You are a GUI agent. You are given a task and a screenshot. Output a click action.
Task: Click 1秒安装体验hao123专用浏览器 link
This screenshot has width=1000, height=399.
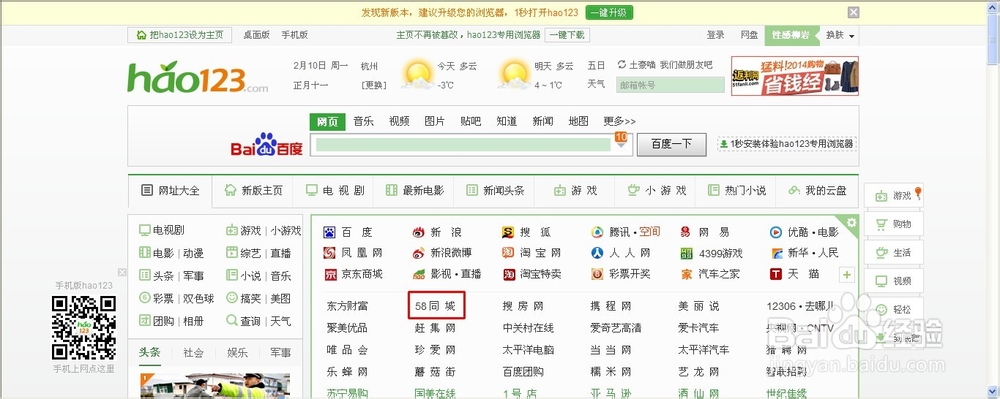click(x=786, y=144)
